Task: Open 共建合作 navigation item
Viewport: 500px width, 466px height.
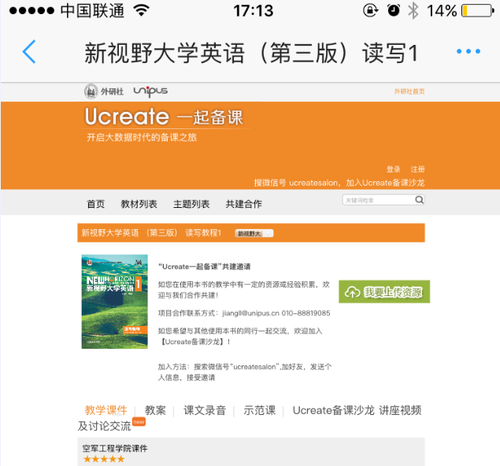Action: [x=244, y=204]
